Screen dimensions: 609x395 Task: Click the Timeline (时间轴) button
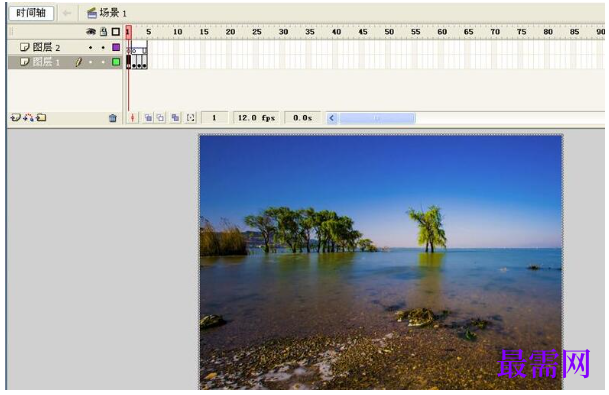(31, 13)
